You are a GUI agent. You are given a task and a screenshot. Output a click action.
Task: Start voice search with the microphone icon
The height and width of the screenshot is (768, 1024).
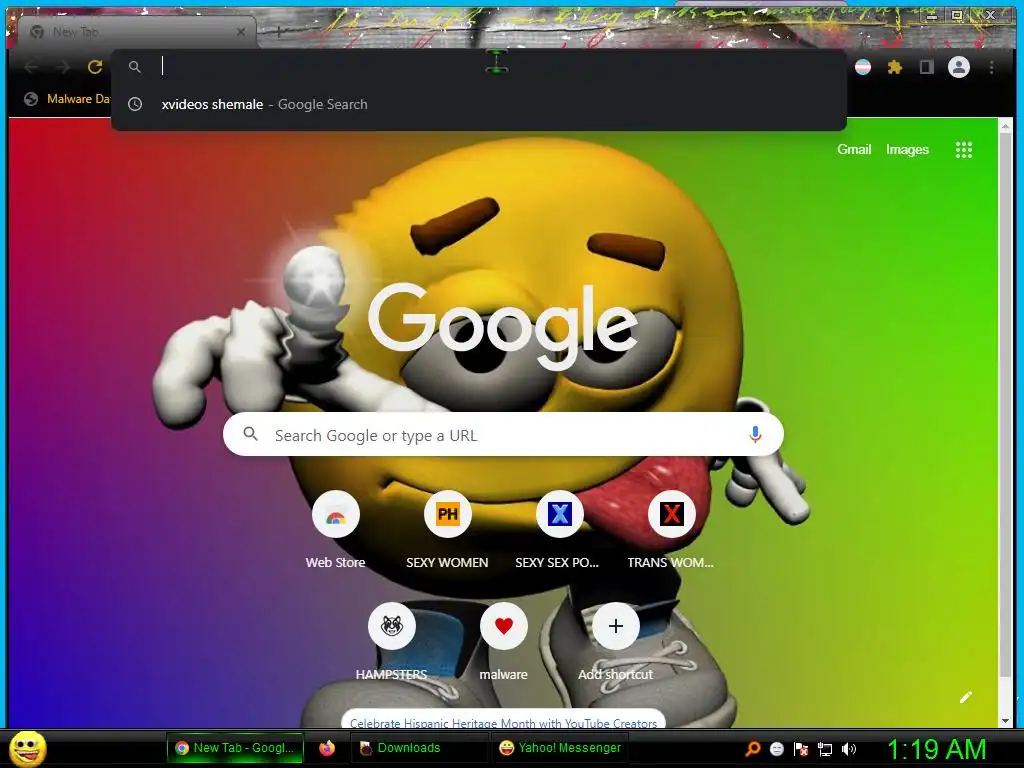click(755, 434)
